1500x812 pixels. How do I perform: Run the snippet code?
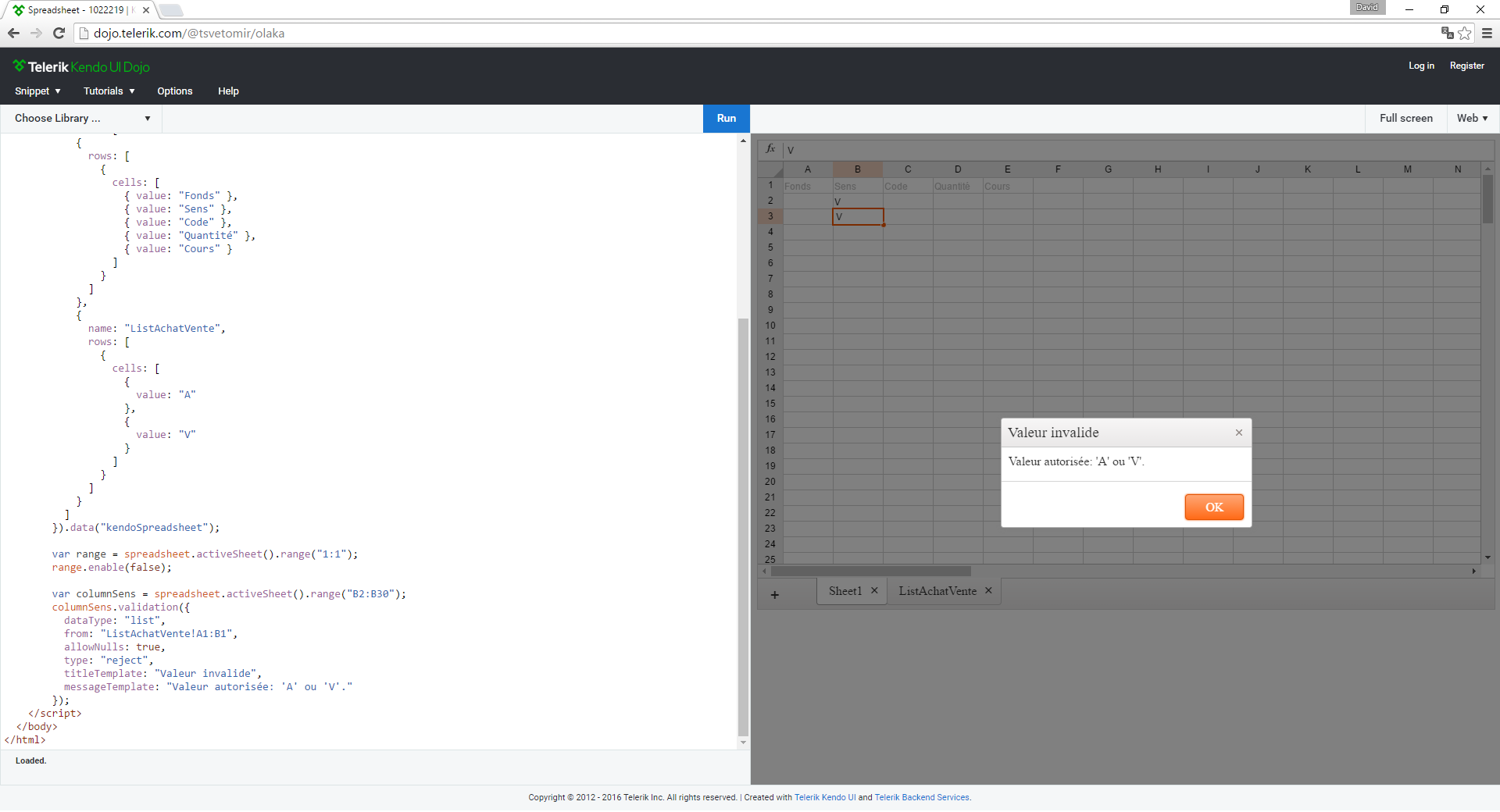[x=727, y=118]
